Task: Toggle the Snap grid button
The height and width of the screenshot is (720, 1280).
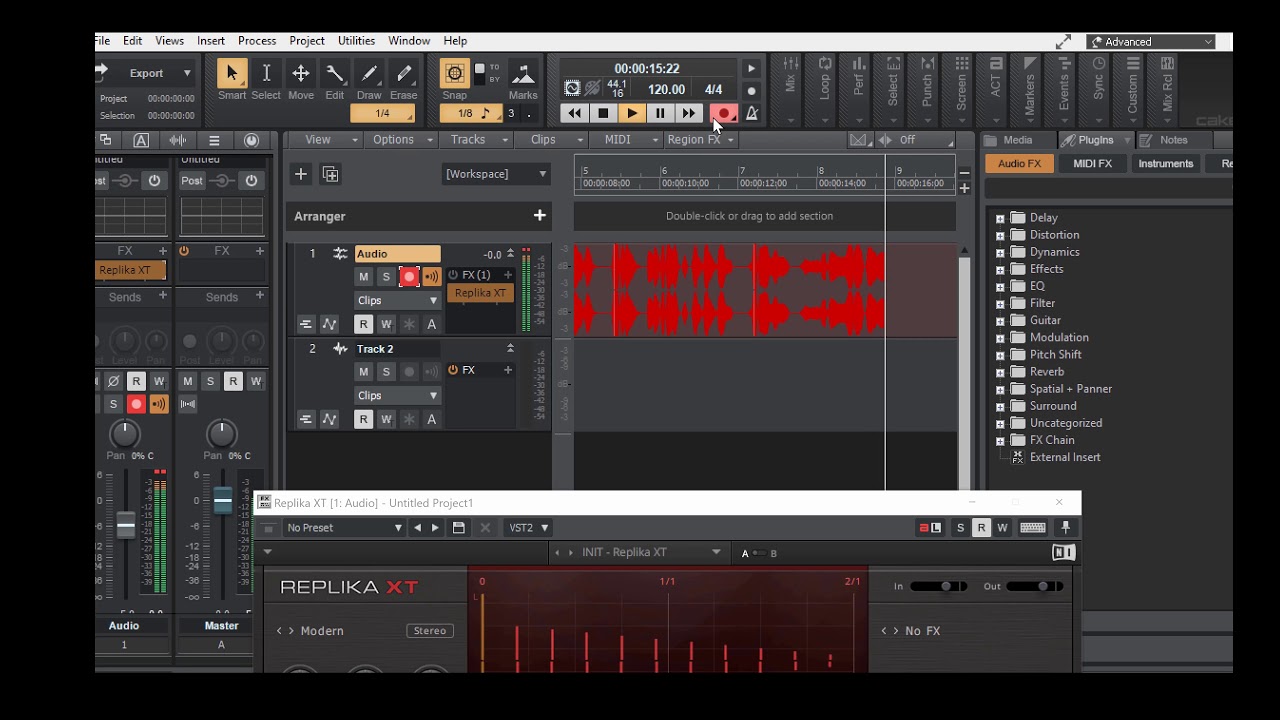Action: (x=455, y=73)
